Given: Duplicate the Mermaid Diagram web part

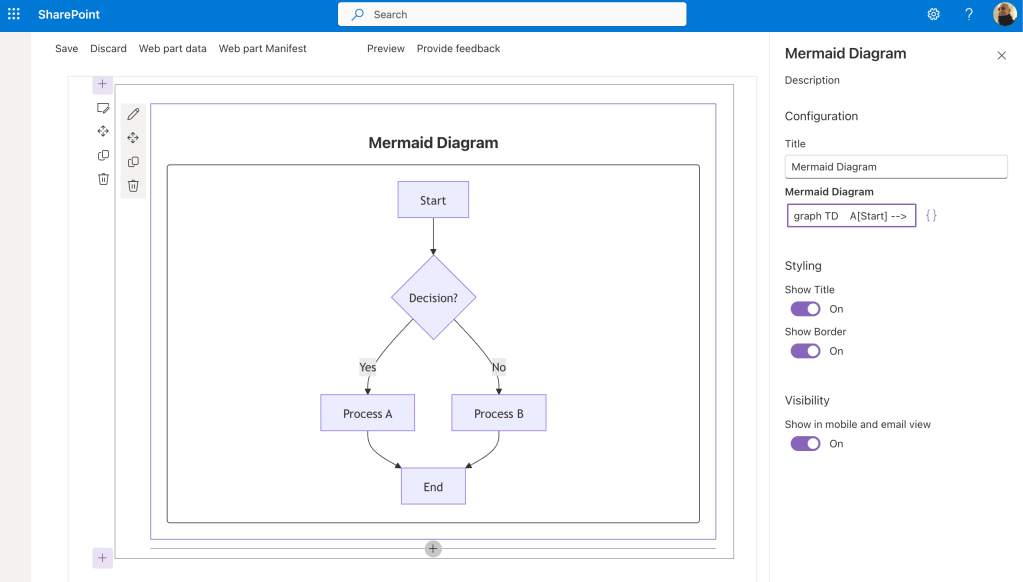Looking at the screenshot, I should point(133,162).
